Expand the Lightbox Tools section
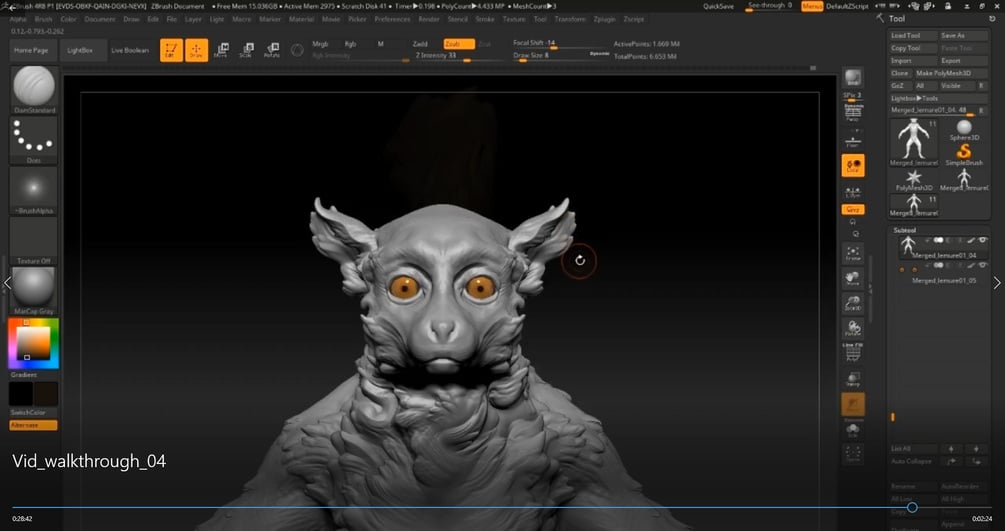Image resolution: width=1005 pixels, height=531 pixels. (x=914, y=98)
